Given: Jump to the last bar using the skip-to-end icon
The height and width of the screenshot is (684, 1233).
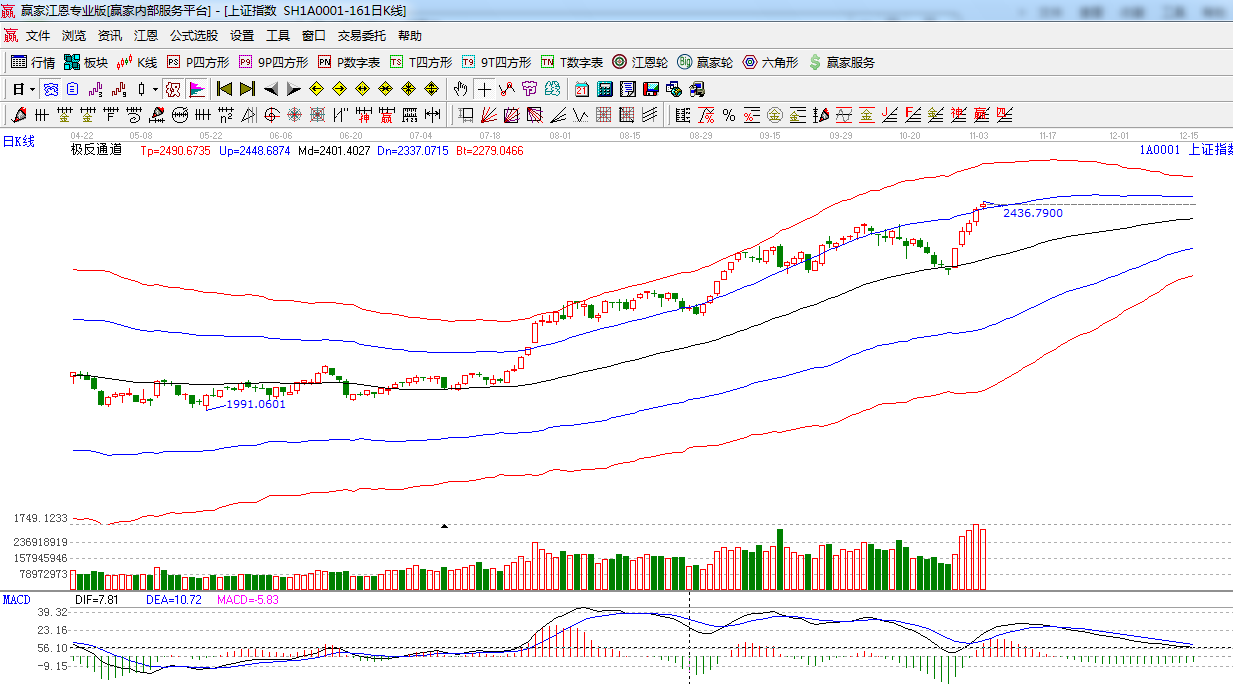Looking at the screenshot, I should (x=247, y=89).
